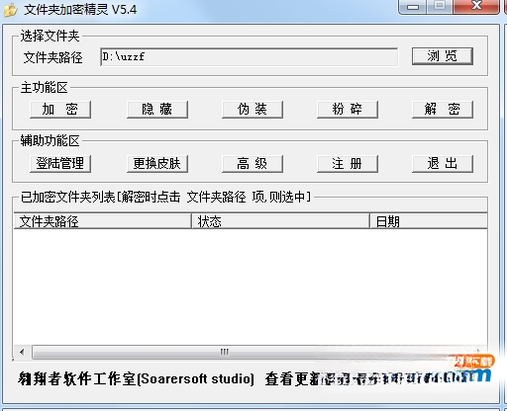Click the 状态 column header
Viewport: 507px width, 411px height.
[280, 221]
